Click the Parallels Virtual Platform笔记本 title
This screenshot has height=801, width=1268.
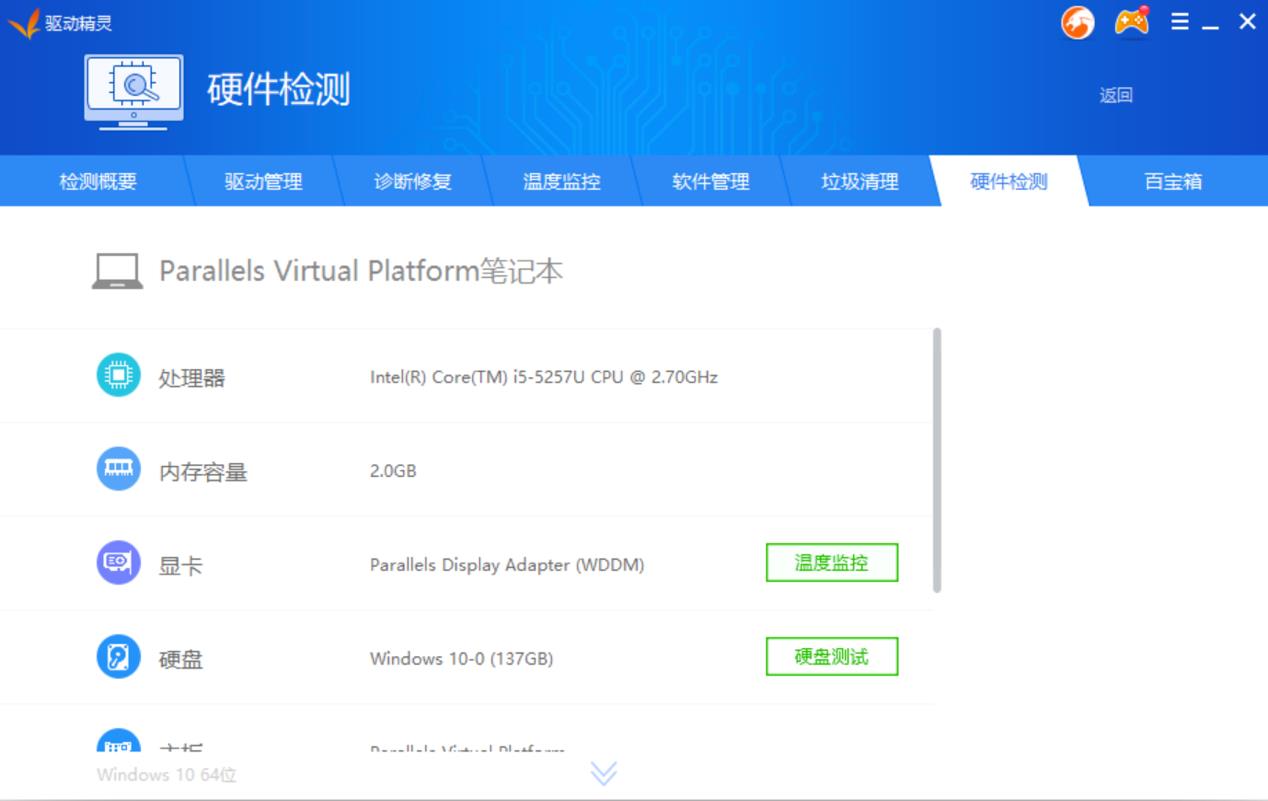361,271
